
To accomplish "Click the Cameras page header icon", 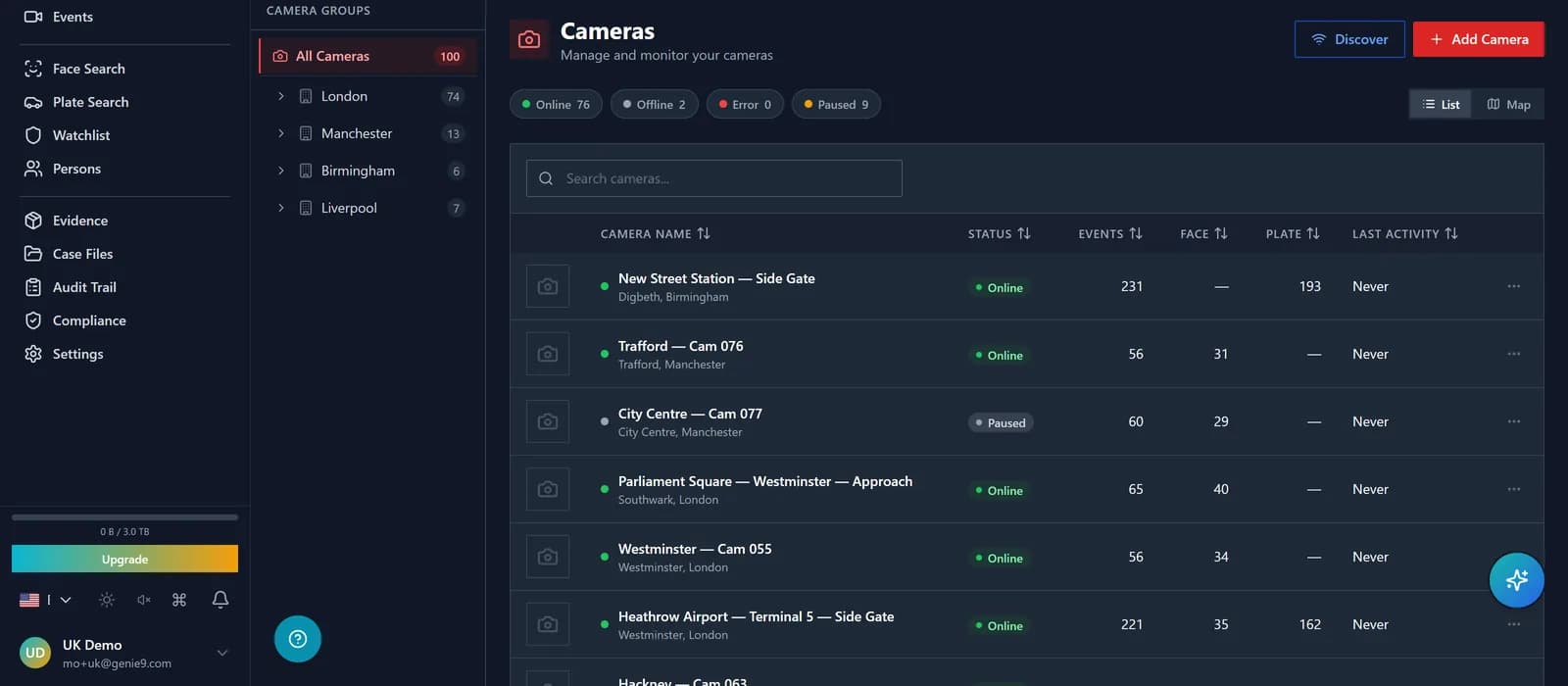I will (529, 39).
